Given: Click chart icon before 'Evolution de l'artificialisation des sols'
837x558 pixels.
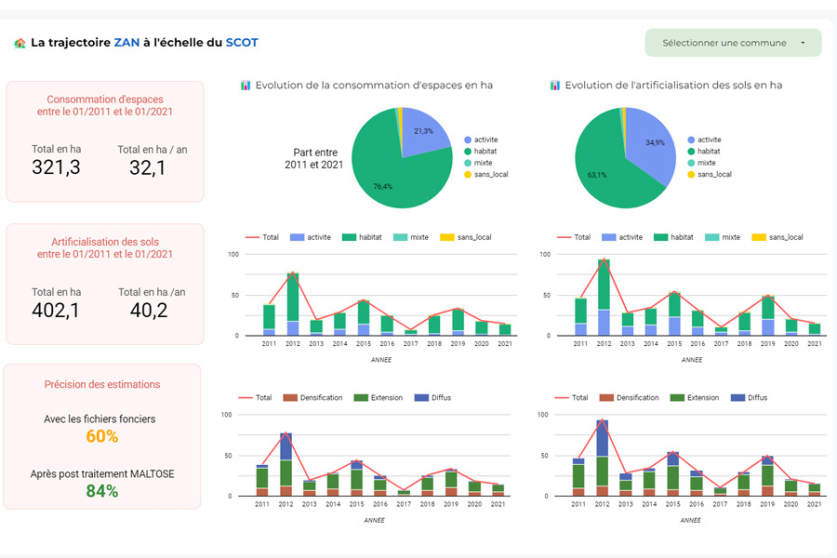Looking at the screenshot, I should pyautogui.click(x=555, y=86).
